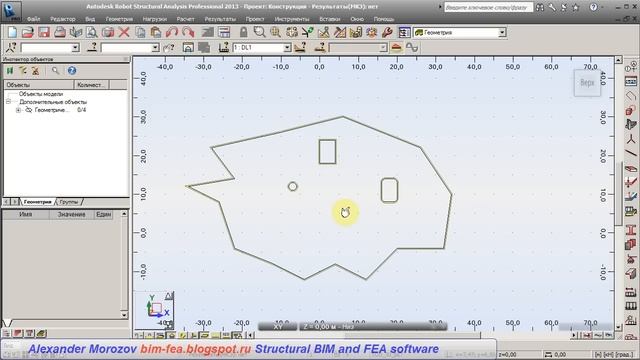Open the load case 1 : DL1 dropdown

(x=287, y=48)
